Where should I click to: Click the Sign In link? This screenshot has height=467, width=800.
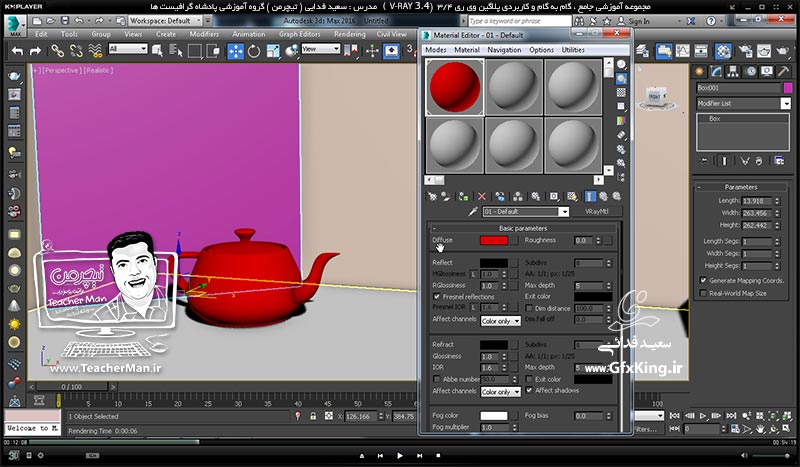[x=639, y=21]
